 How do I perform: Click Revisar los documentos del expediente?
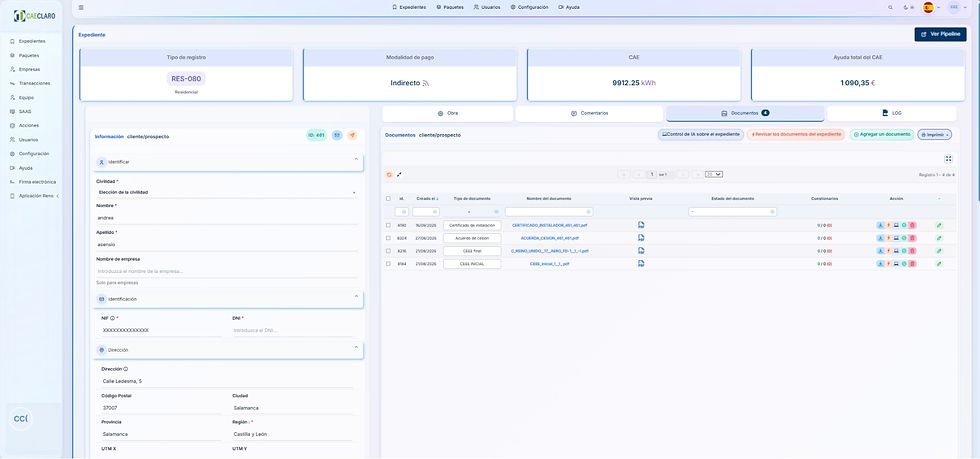pos(796,134)
